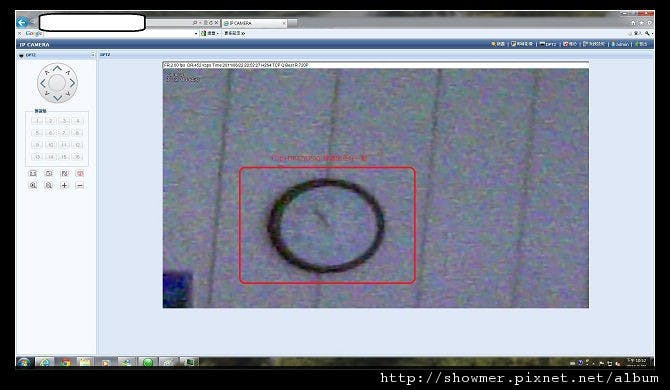Click the PTZ center home button
Viewport: 670px width, 390px height.
[x=57, y=83]
